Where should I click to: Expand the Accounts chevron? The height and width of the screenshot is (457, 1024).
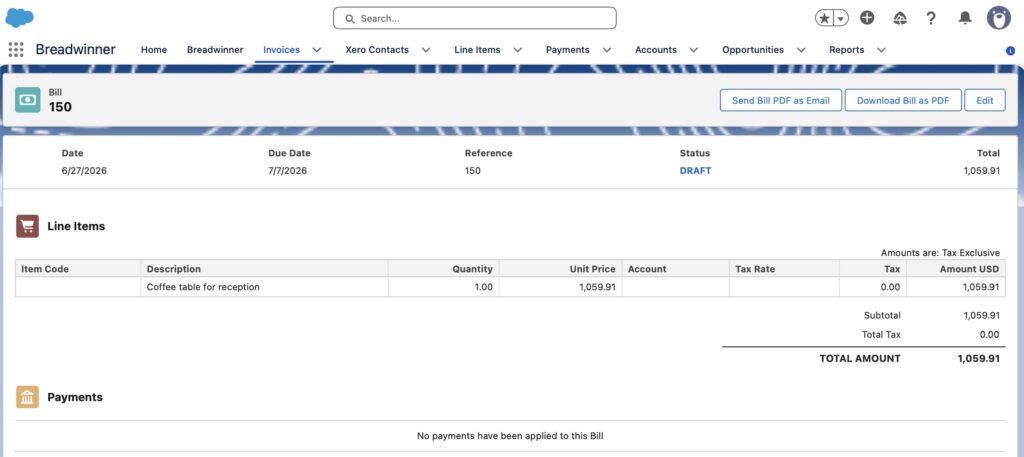694,50
